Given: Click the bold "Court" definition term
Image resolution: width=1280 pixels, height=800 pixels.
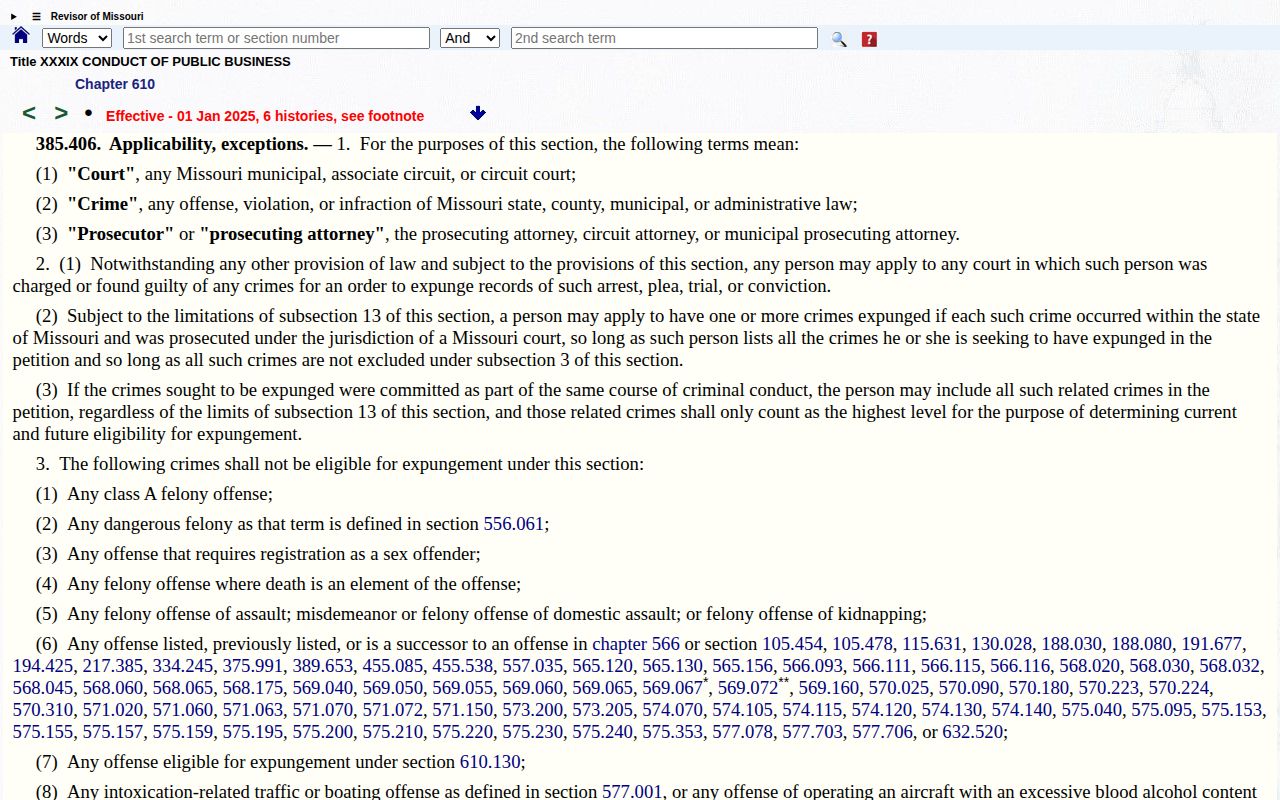Looking at the screenshot, I should (101, 174).
